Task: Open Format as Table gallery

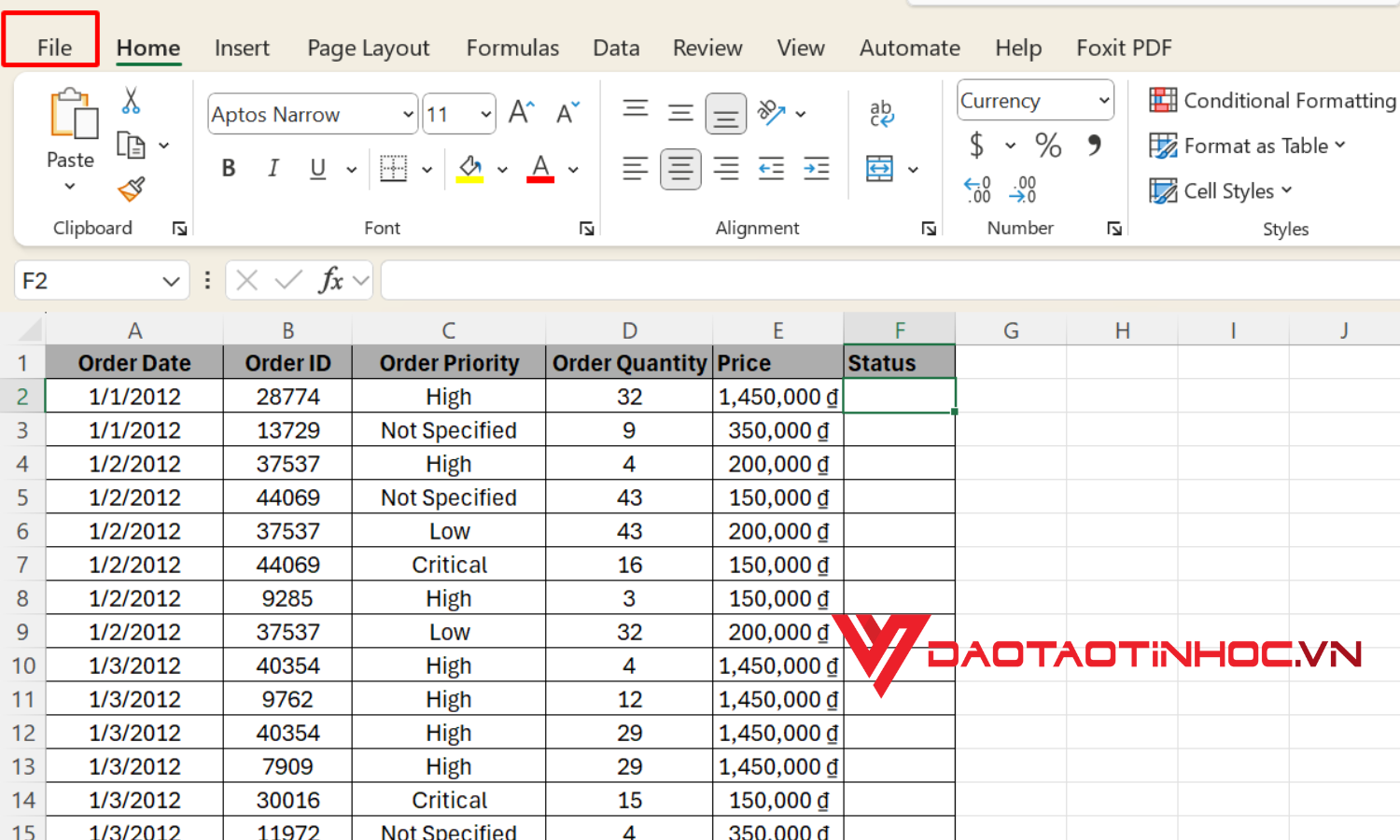Action: point(1248,146)
